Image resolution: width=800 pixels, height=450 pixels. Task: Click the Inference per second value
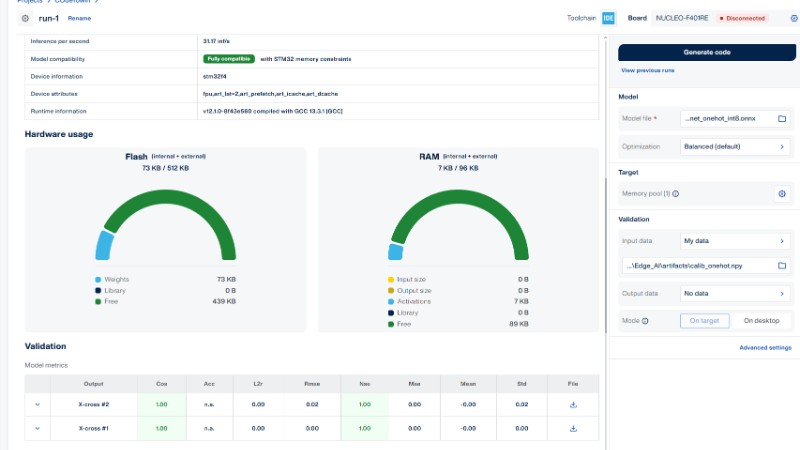pos(216,41)
